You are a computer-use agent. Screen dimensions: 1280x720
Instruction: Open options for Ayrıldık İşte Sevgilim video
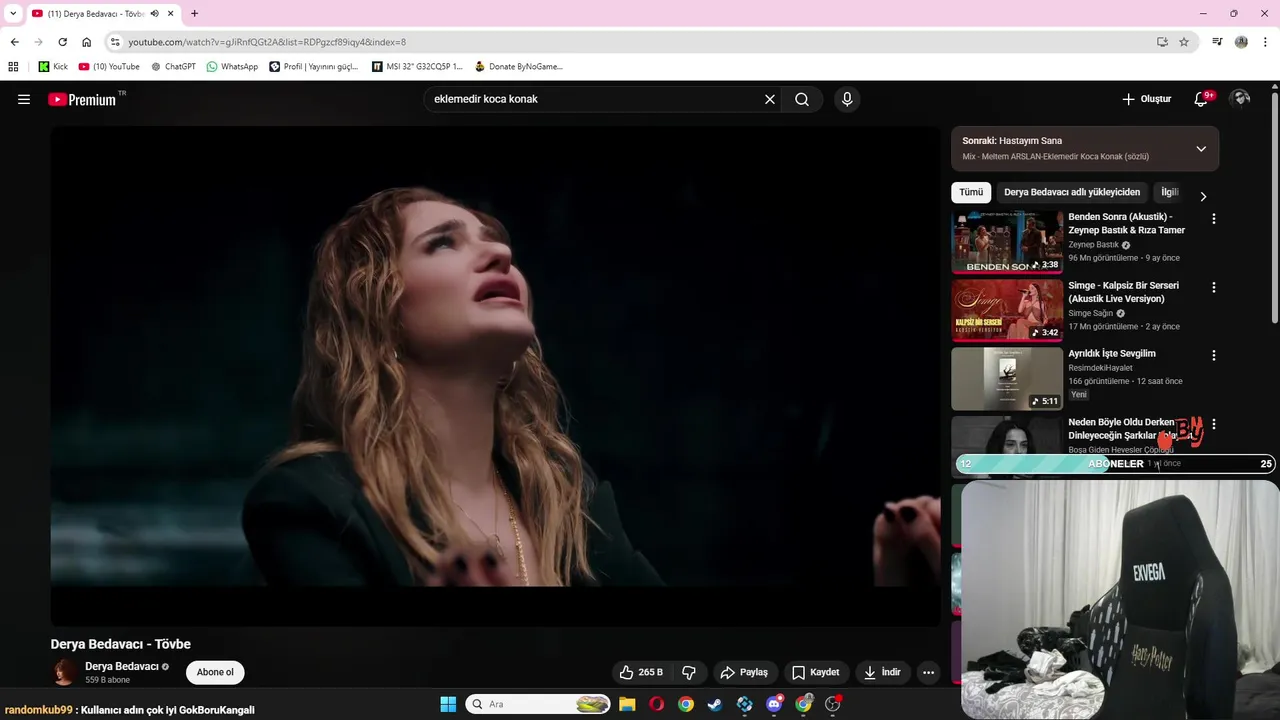tap(1214, 355)
